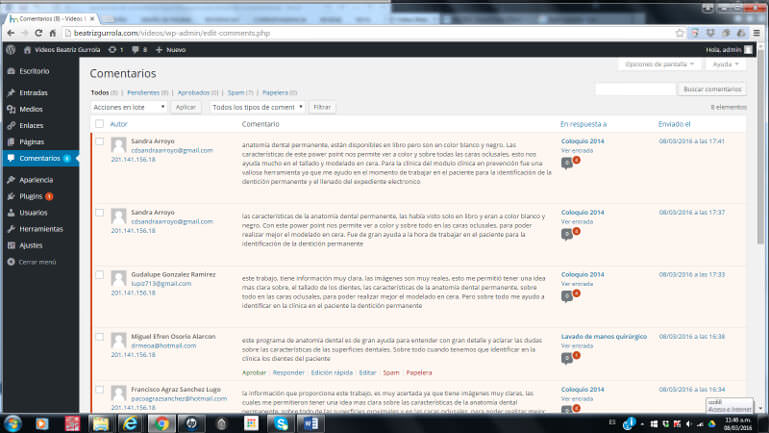769x433 pixels.
Task: Click Aprobar under Miguel Efren comment
Action: [x=254, y=373]
